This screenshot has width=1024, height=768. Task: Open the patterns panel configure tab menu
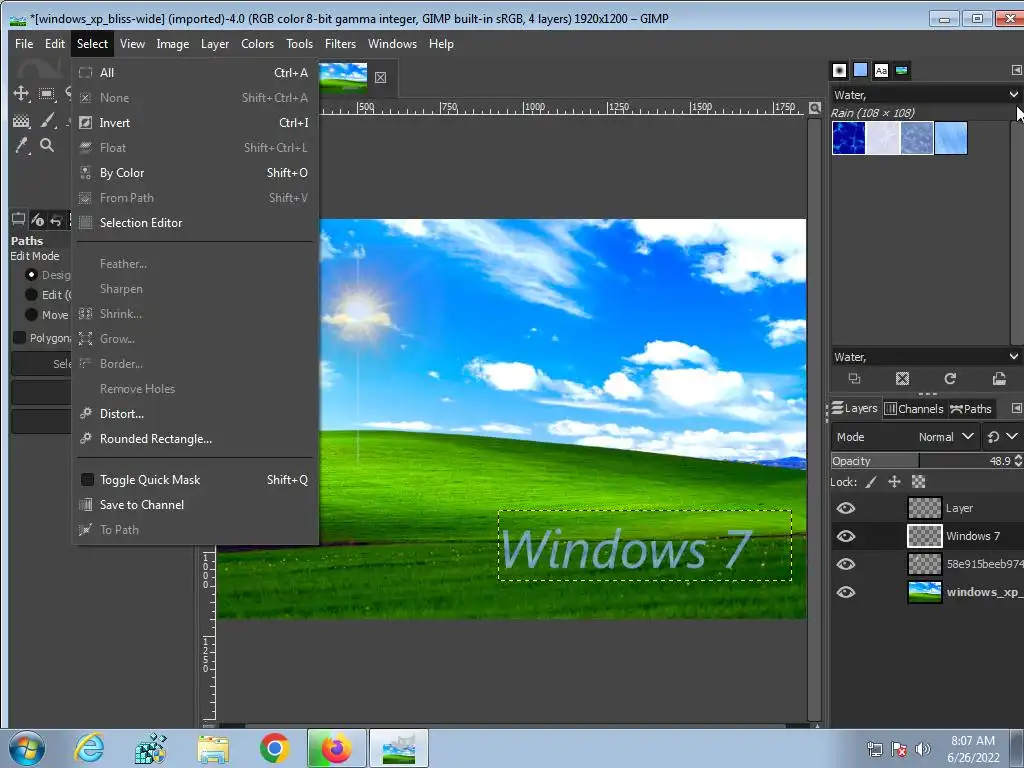click(x=1016, y=70)
